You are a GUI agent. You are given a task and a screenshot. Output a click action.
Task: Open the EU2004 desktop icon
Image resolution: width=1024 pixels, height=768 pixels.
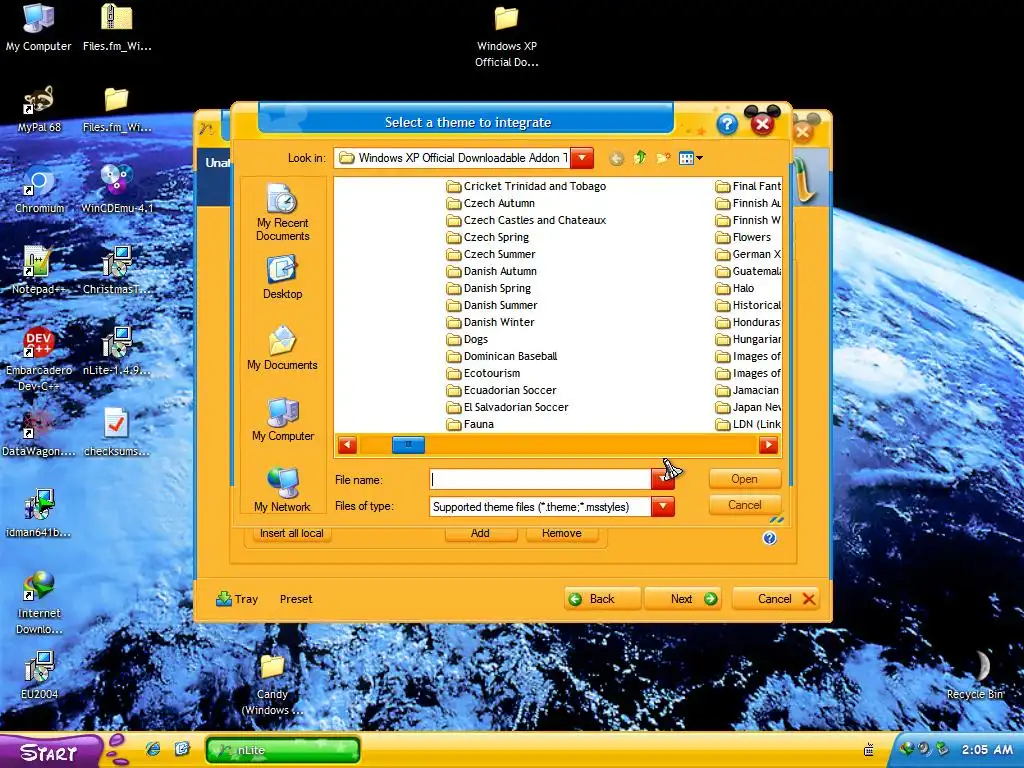[39, 676]
